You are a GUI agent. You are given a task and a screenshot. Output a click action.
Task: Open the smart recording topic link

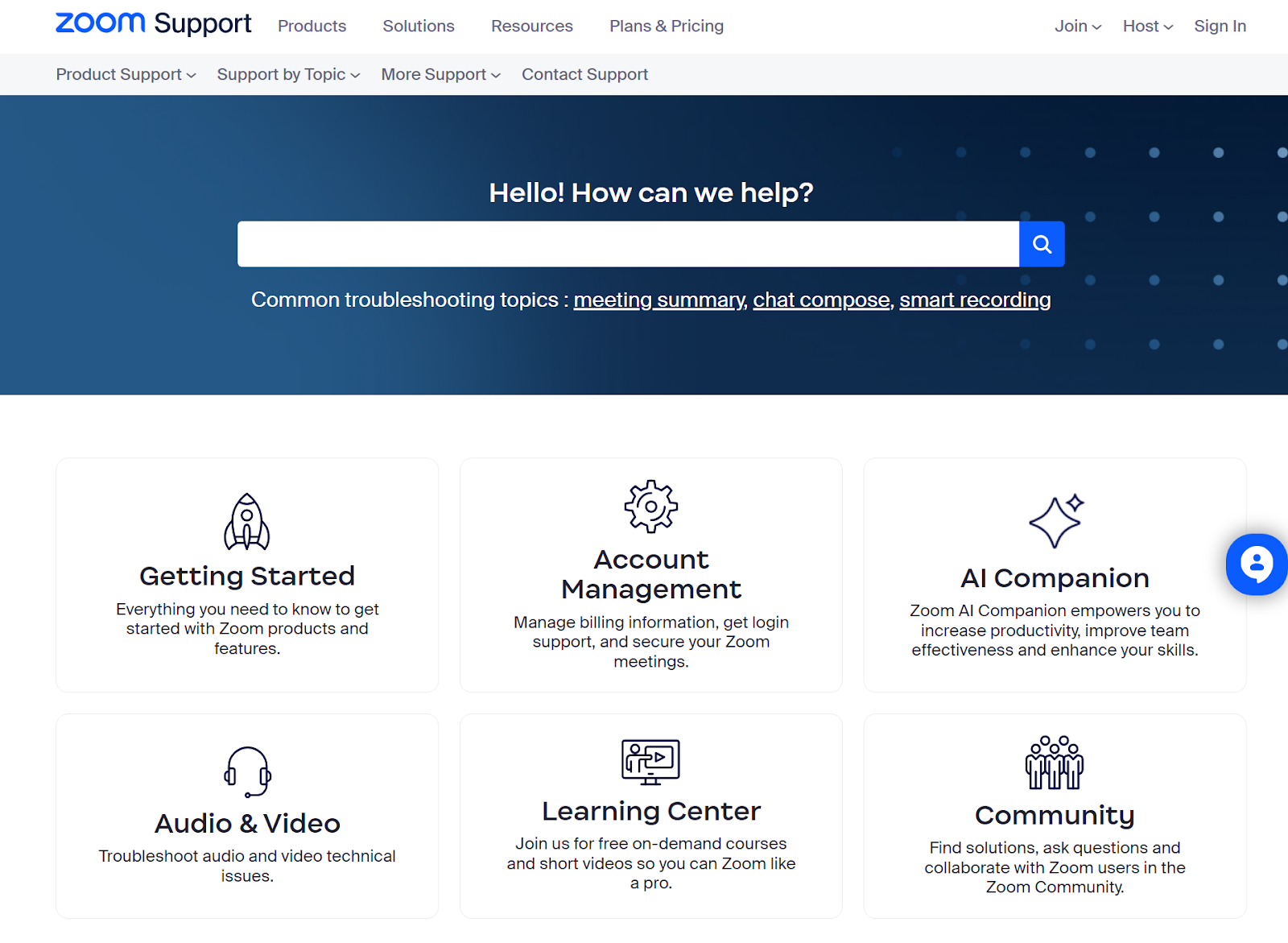975,300
